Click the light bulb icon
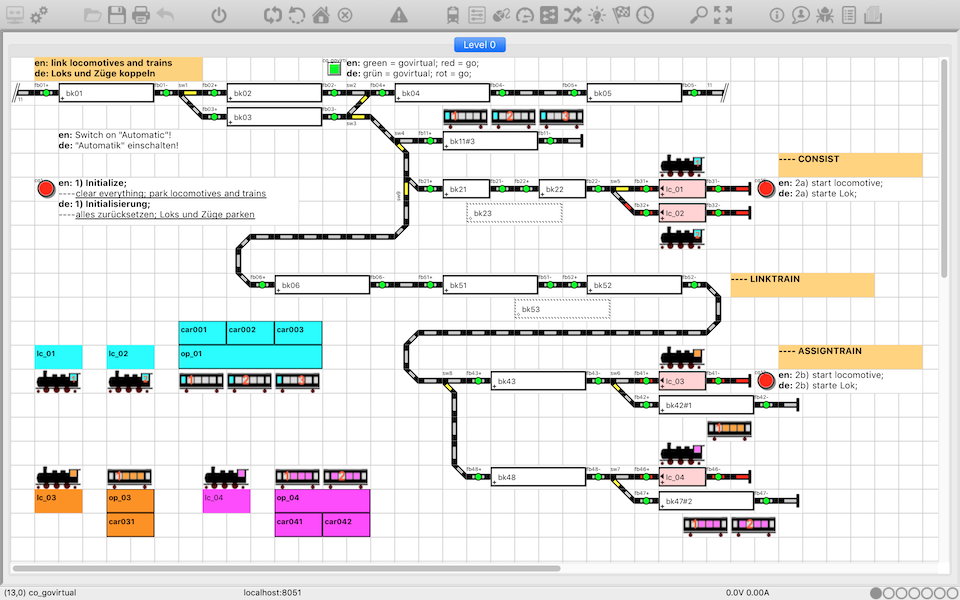Screen dimensions: 960x600 click(x=597, y=15)
